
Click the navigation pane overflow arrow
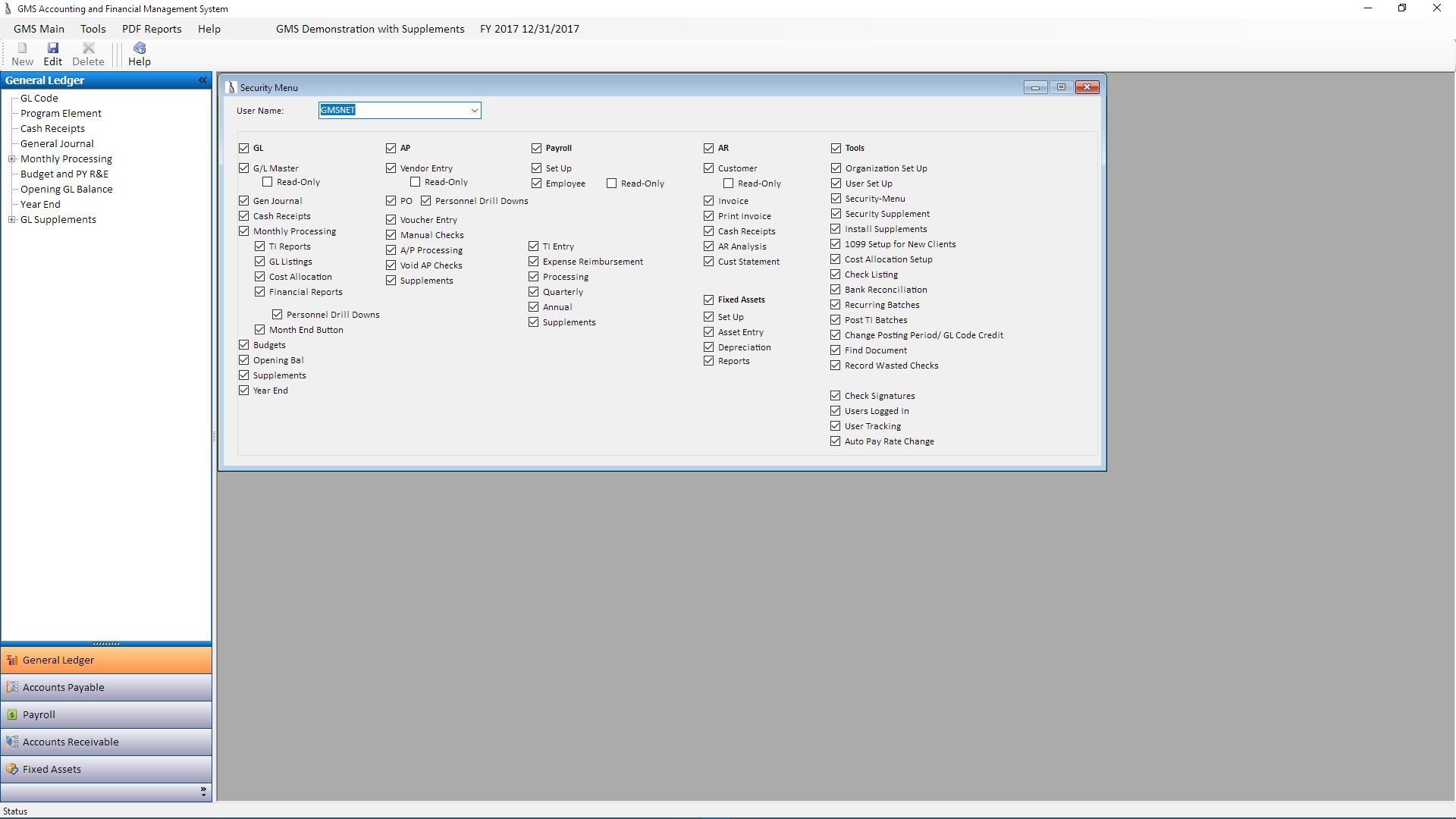203,792
